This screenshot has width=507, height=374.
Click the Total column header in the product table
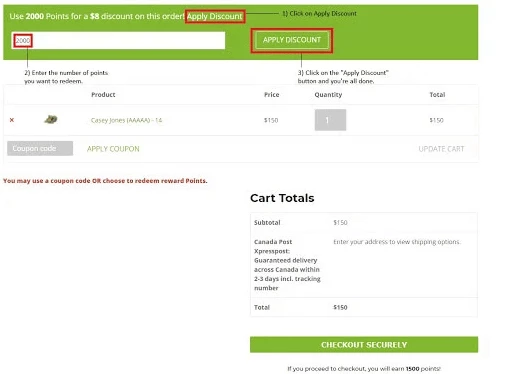(437, 95)
